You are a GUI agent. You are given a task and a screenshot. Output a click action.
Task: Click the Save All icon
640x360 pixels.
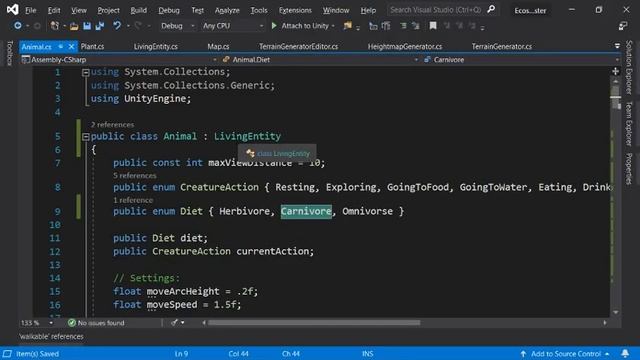tap(100, 26)
